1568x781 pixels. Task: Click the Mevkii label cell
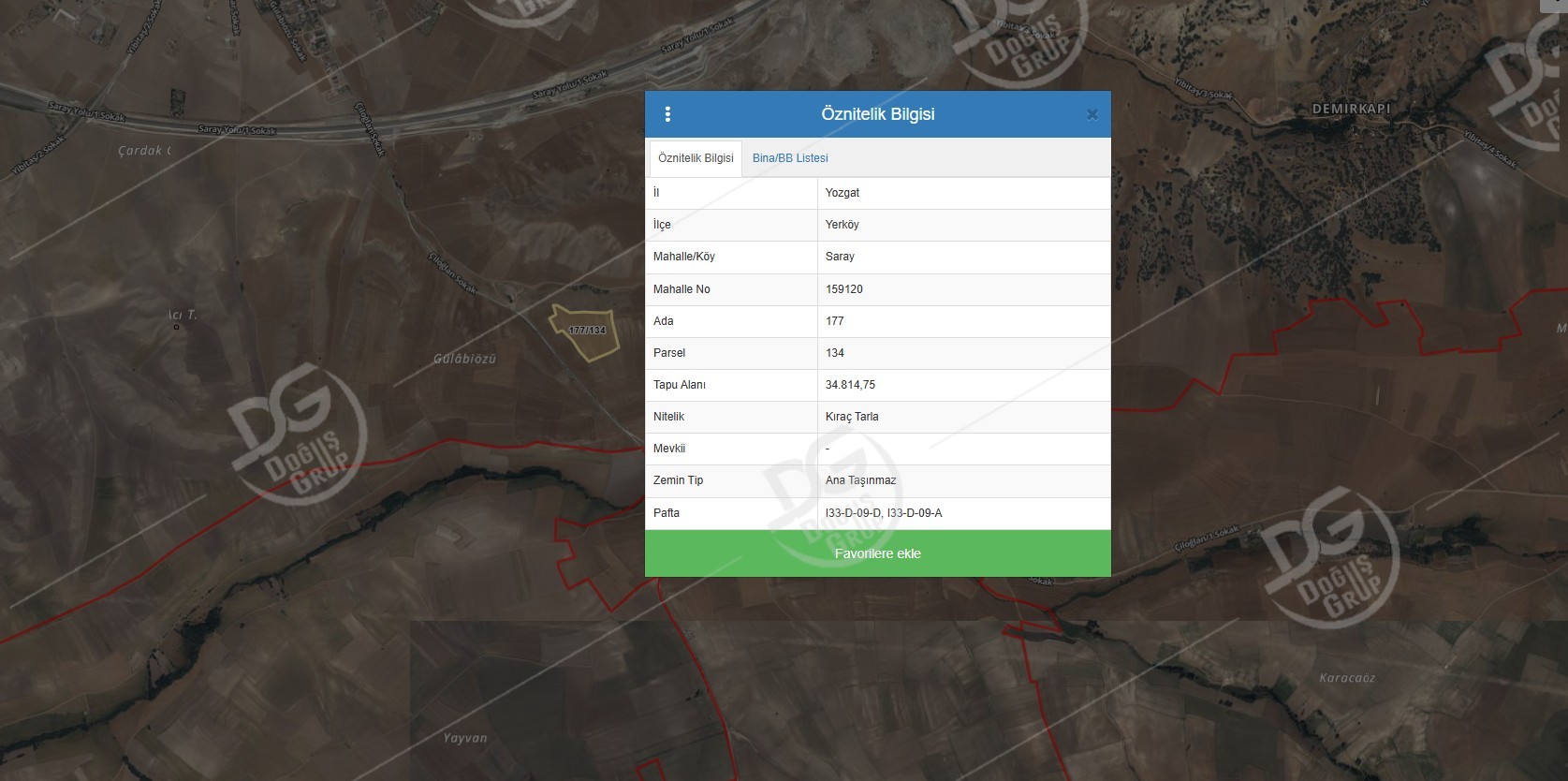(731, 449)
